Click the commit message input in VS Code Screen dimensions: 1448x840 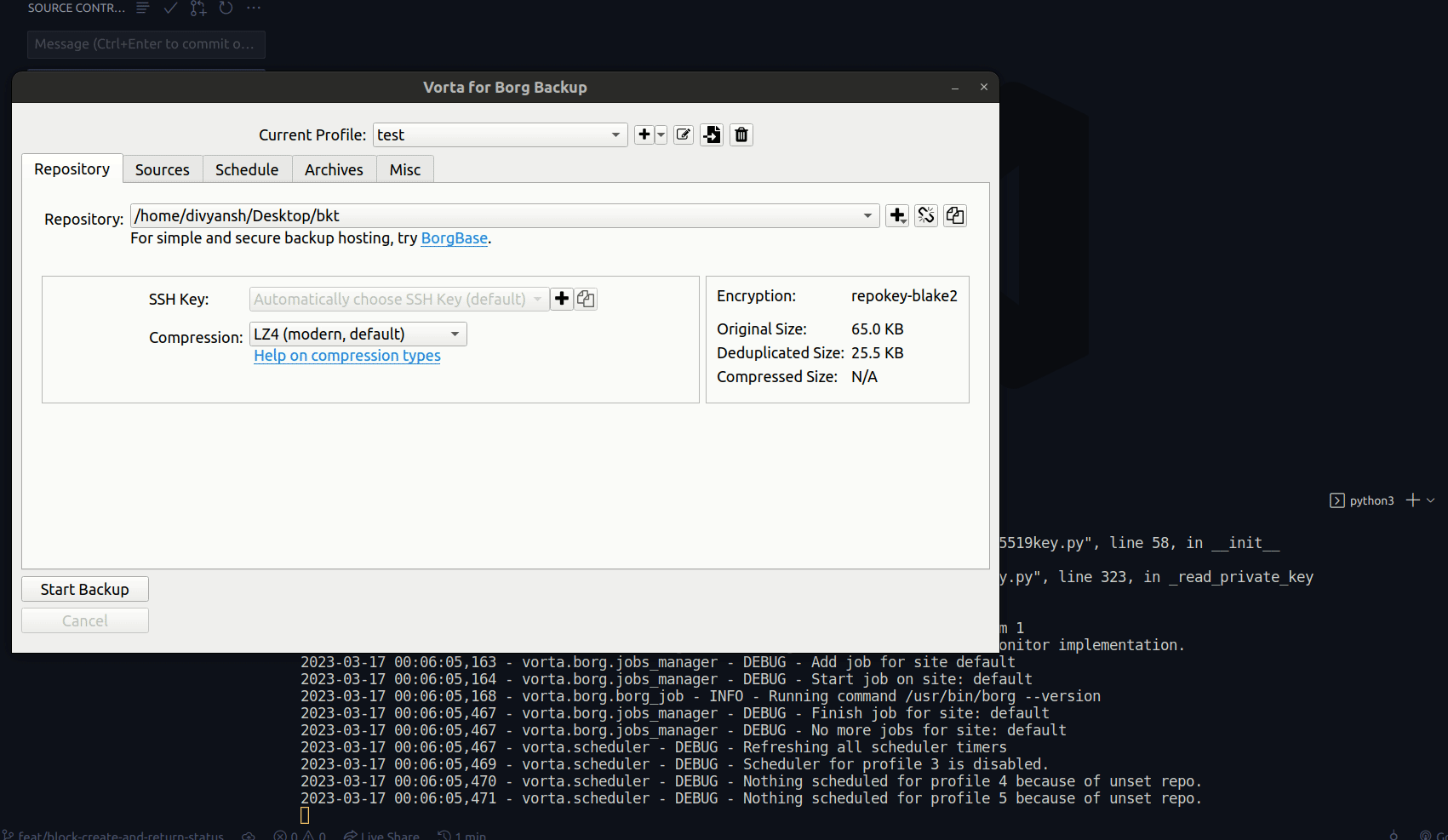click(x=146, y=44)
